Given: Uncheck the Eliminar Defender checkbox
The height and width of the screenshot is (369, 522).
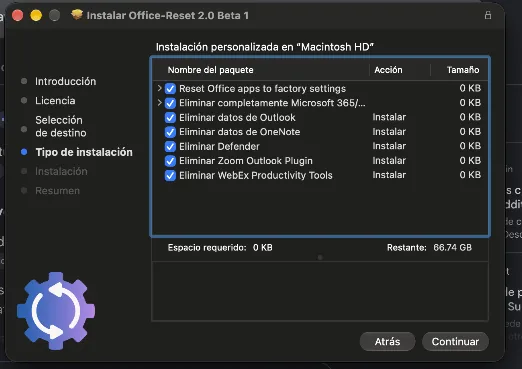Looking at the screenshot, I should coord(170,146).
